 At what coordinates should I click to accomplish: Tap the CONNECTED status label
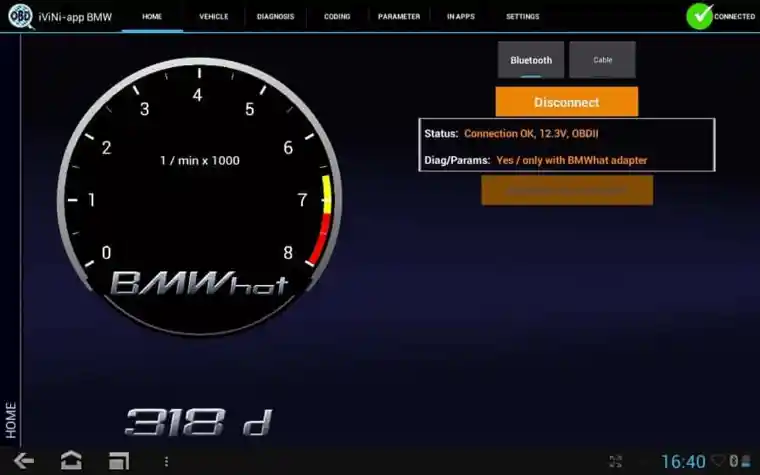point(734,16)
